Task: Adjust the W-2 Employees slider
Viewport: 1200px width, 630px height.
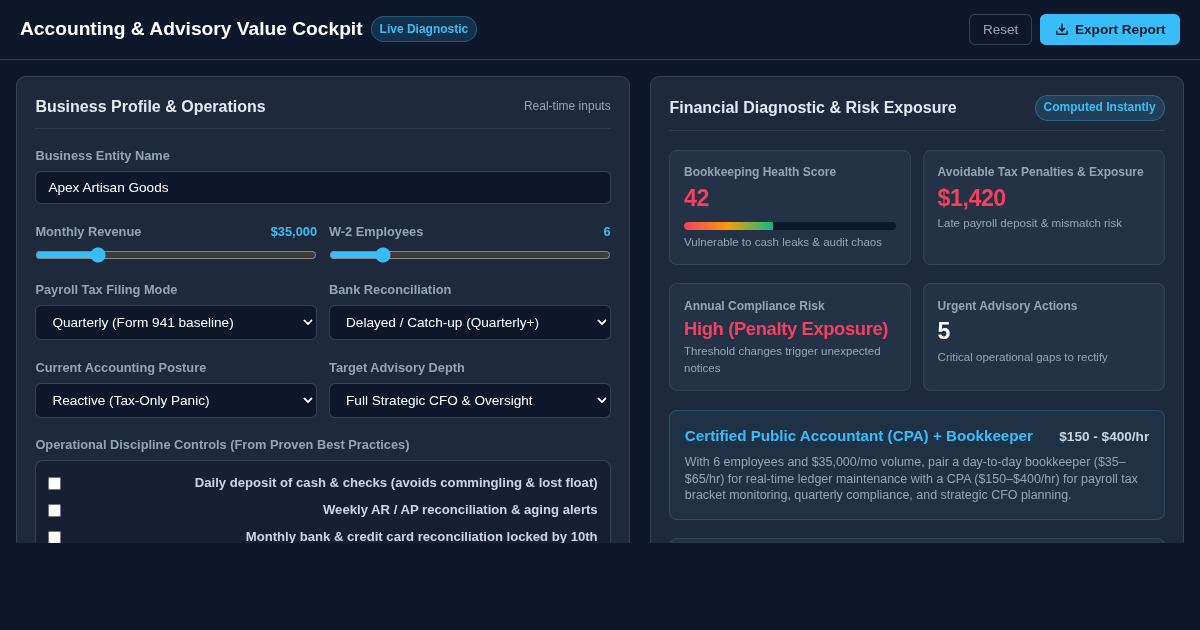Action: pyautogui.click(x=470, y=255)
